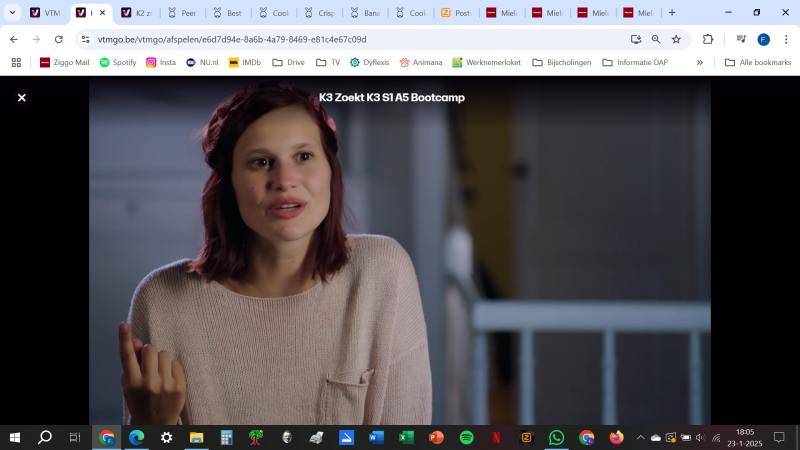Expand the Drive bookmarks folder
The height and width of the screenshot is (450, 800).
pos(288,62)
